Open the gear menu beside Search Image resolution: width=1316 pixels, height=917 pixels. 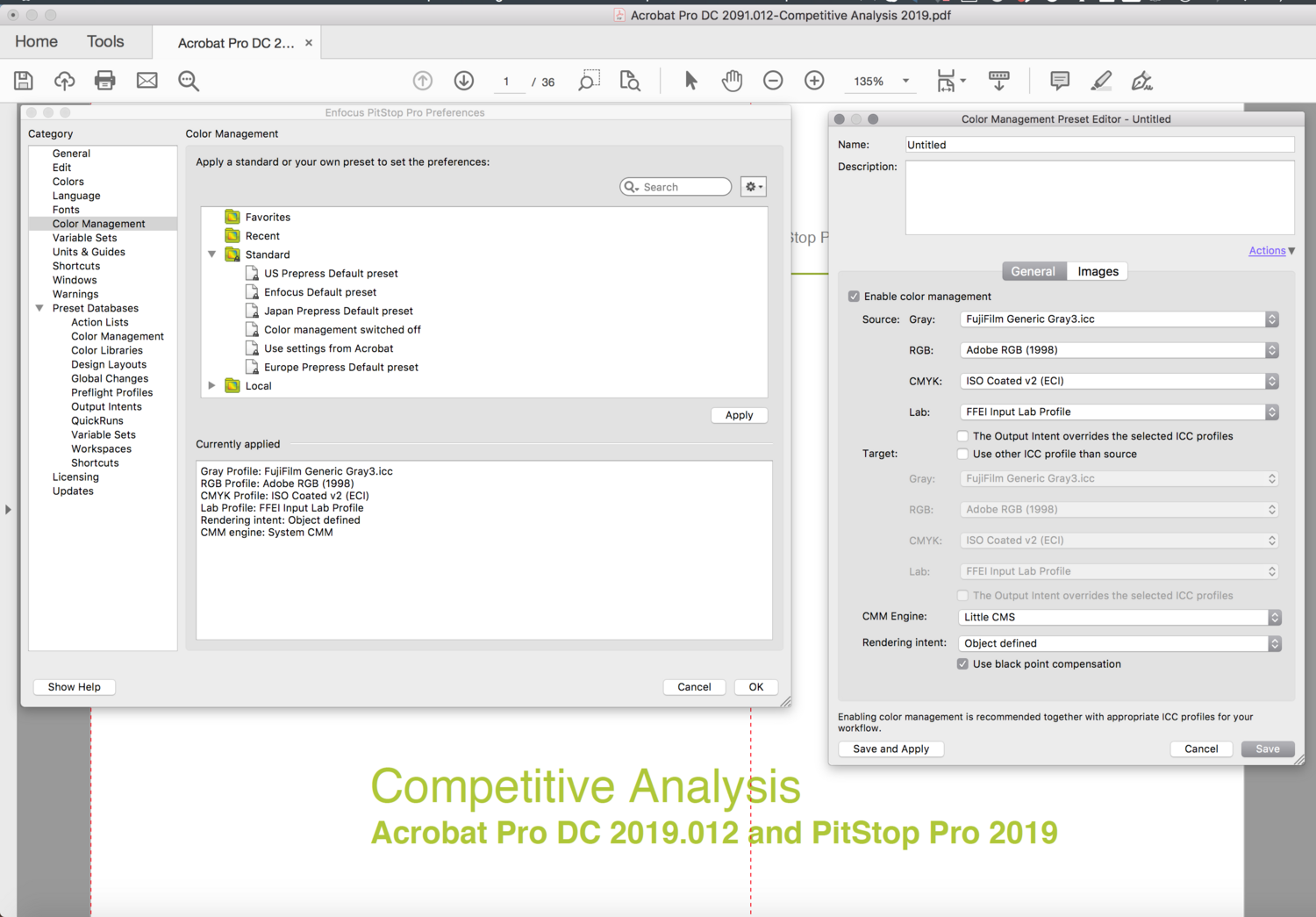(754, 187)
